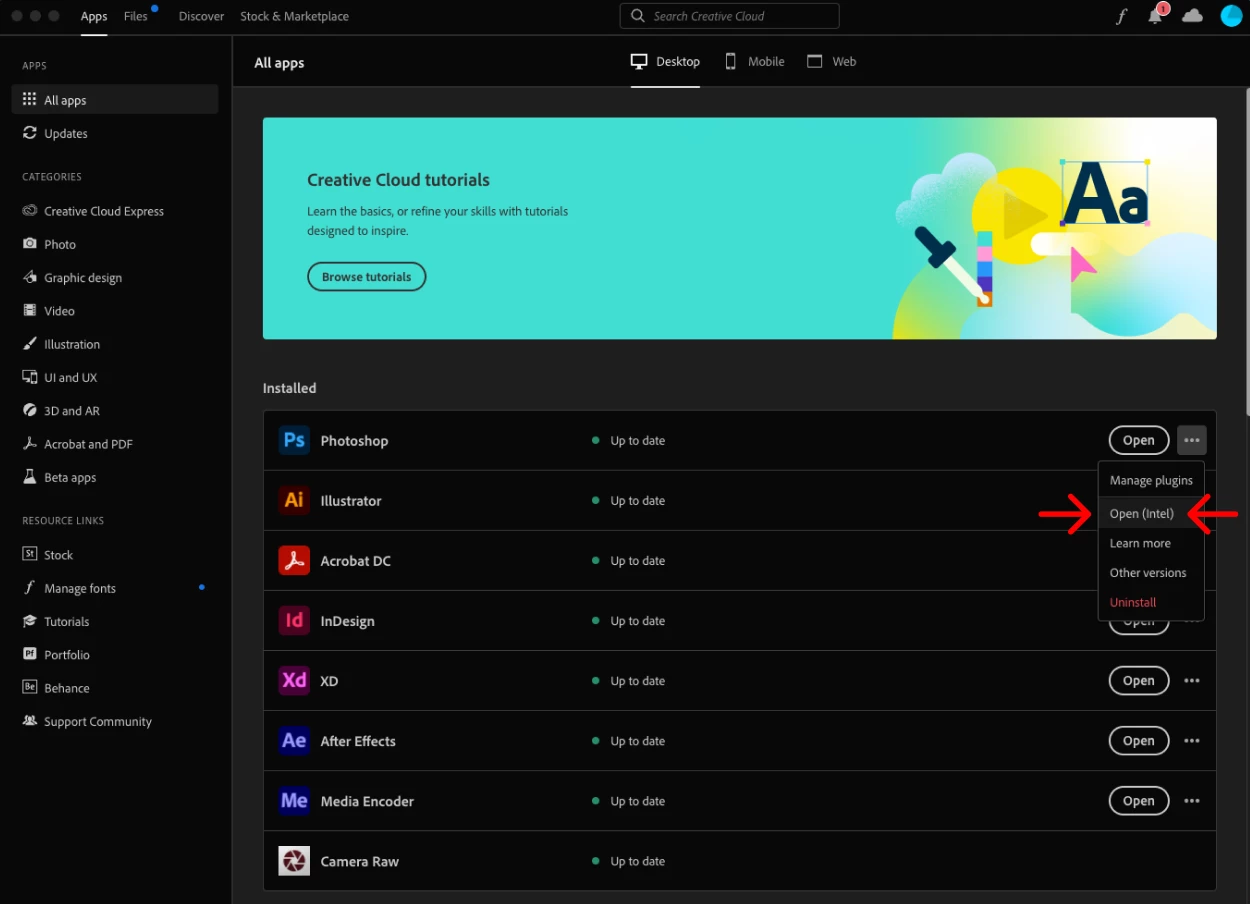Open the user account avatar
Screen dimensions: 1250x904
point(1231,15)
